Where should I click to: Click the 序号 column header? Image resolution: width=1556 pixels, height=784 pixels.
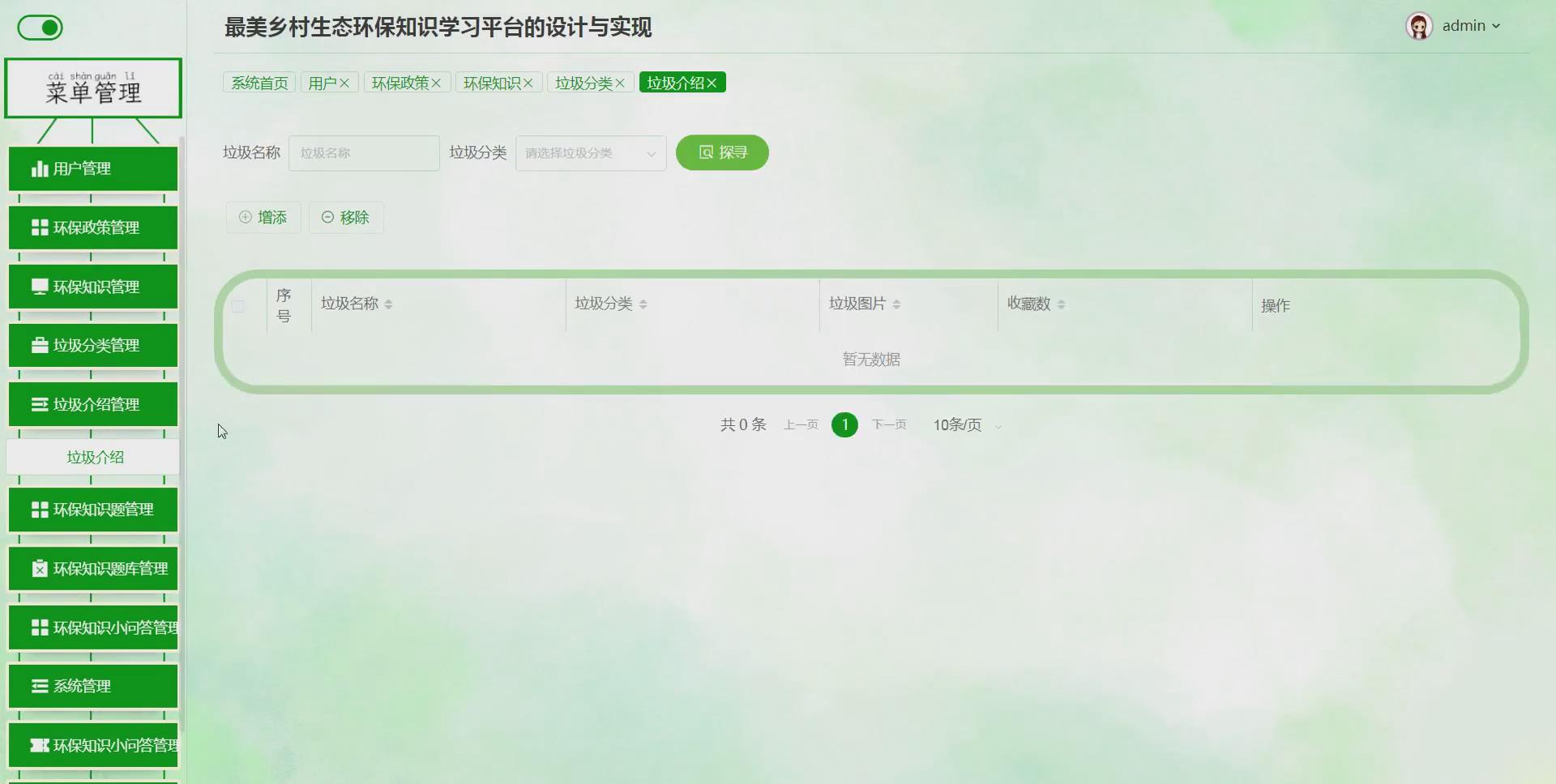284,305
